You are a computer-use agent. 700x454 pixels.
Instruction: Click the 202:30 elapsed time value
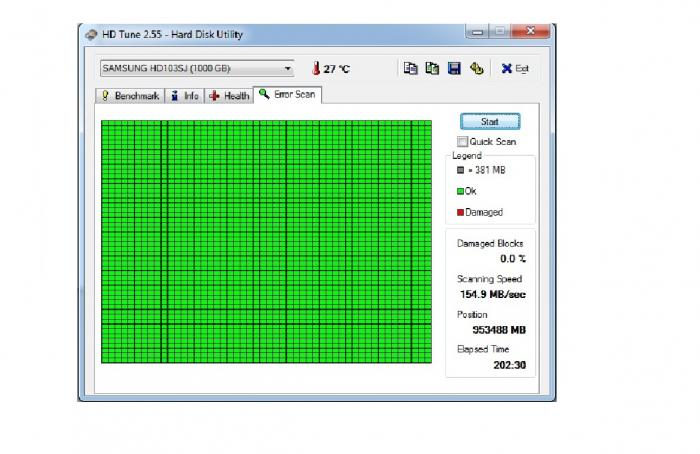pyautogui.click(x=509, y=365)
